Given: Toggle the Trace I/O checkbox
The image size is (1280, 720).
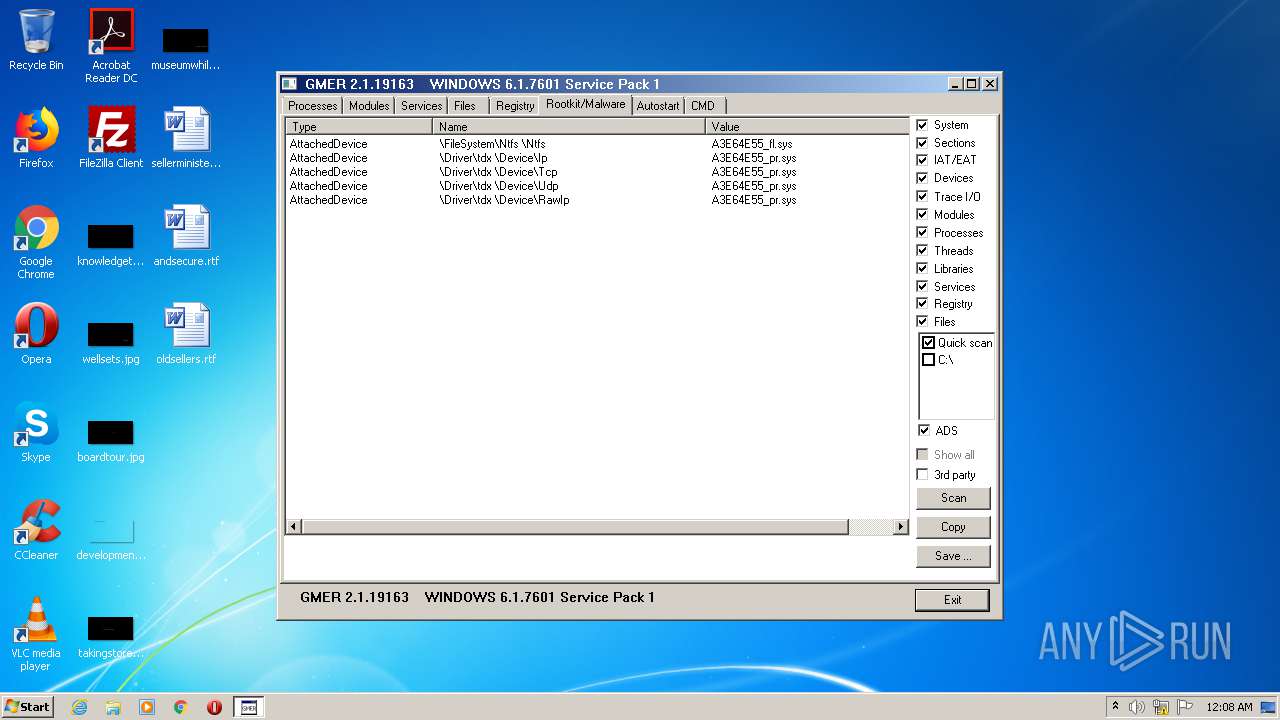Looking at the screenshot, I should coord(922,196).
